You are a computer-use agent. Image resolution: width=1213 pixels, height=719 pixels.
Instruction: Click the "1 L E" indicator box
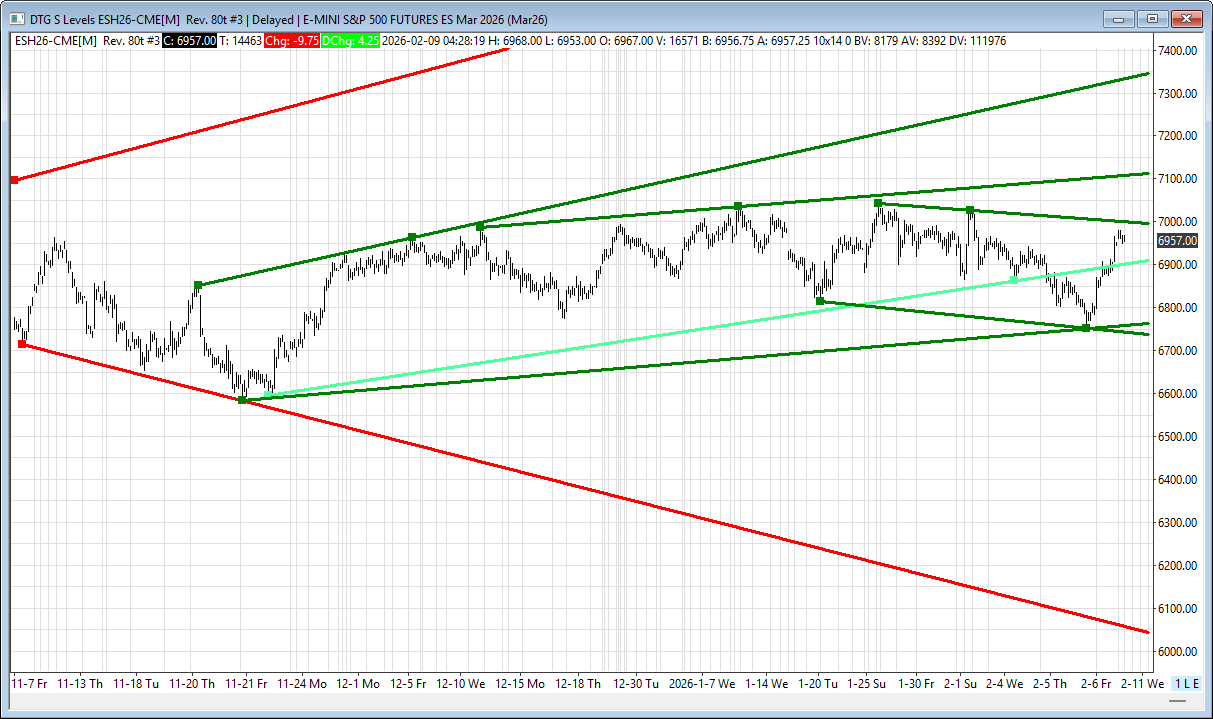[1186, 683]
